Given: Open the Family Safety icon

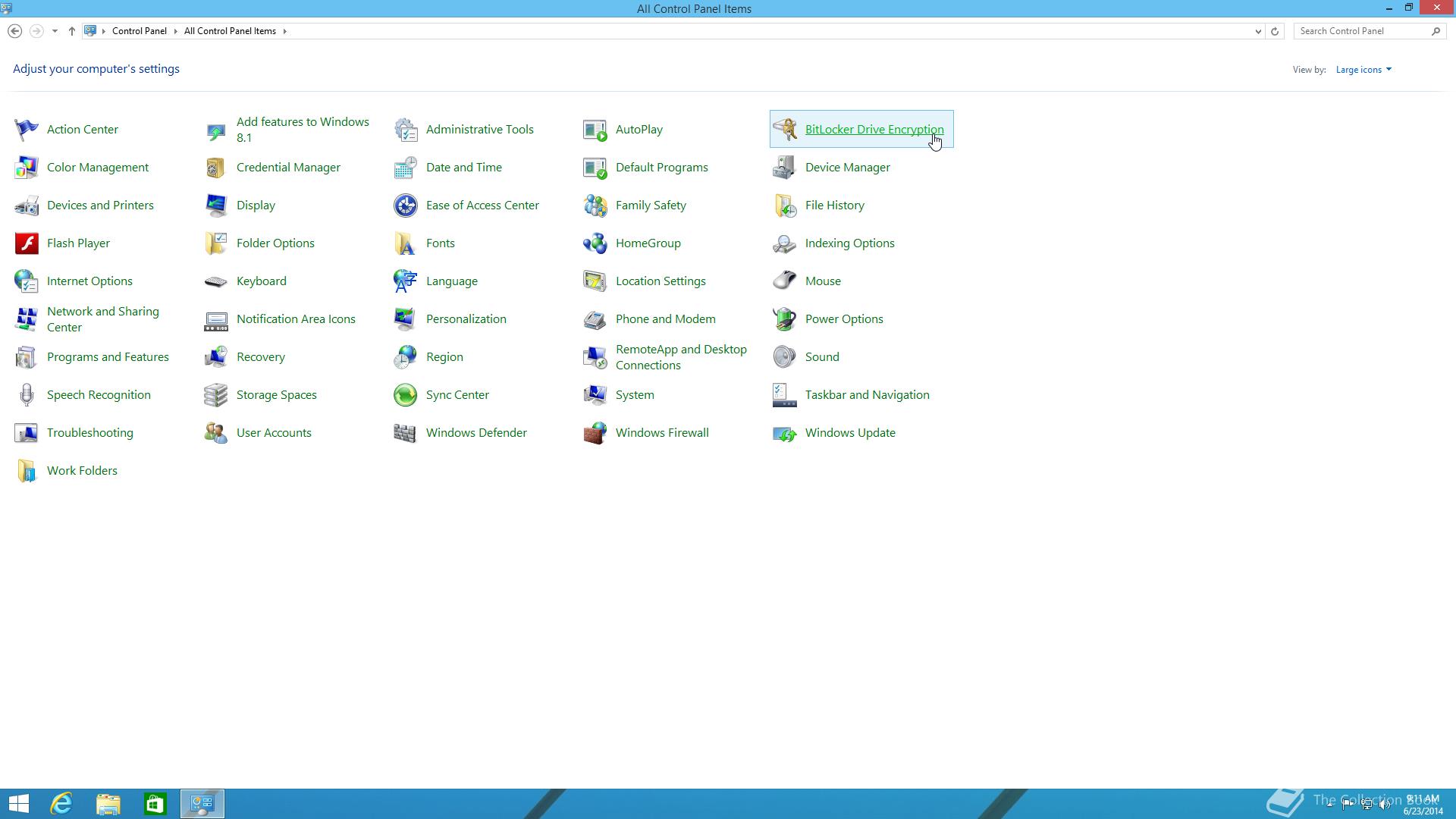Looking at the screenshot, I should tap(595, 206).
